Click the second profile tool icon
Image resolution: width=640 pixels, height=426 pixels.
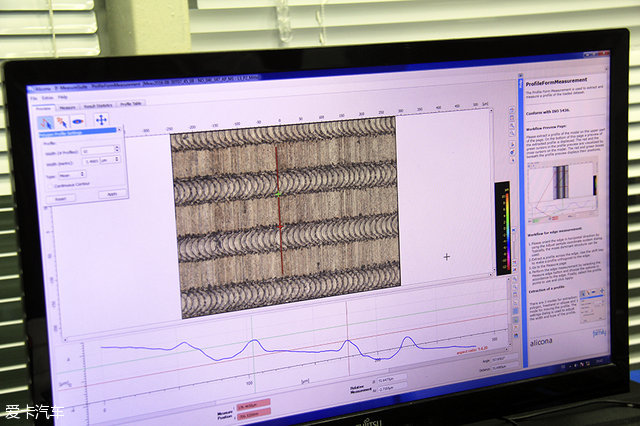(x=62, y=120)
